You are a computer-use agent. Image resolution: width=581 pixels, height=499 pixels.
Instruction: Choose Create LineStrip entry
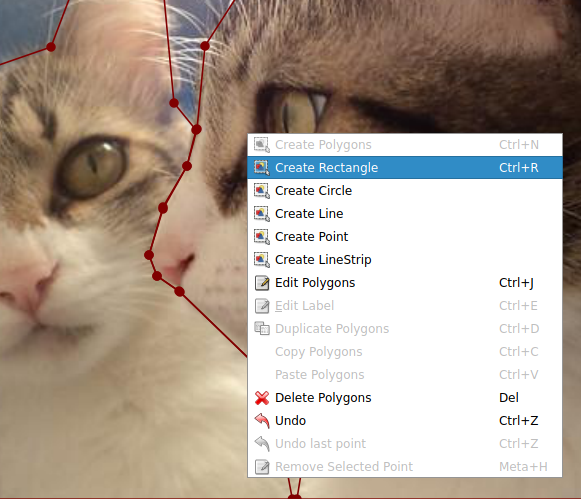click(x=405, y=259)
